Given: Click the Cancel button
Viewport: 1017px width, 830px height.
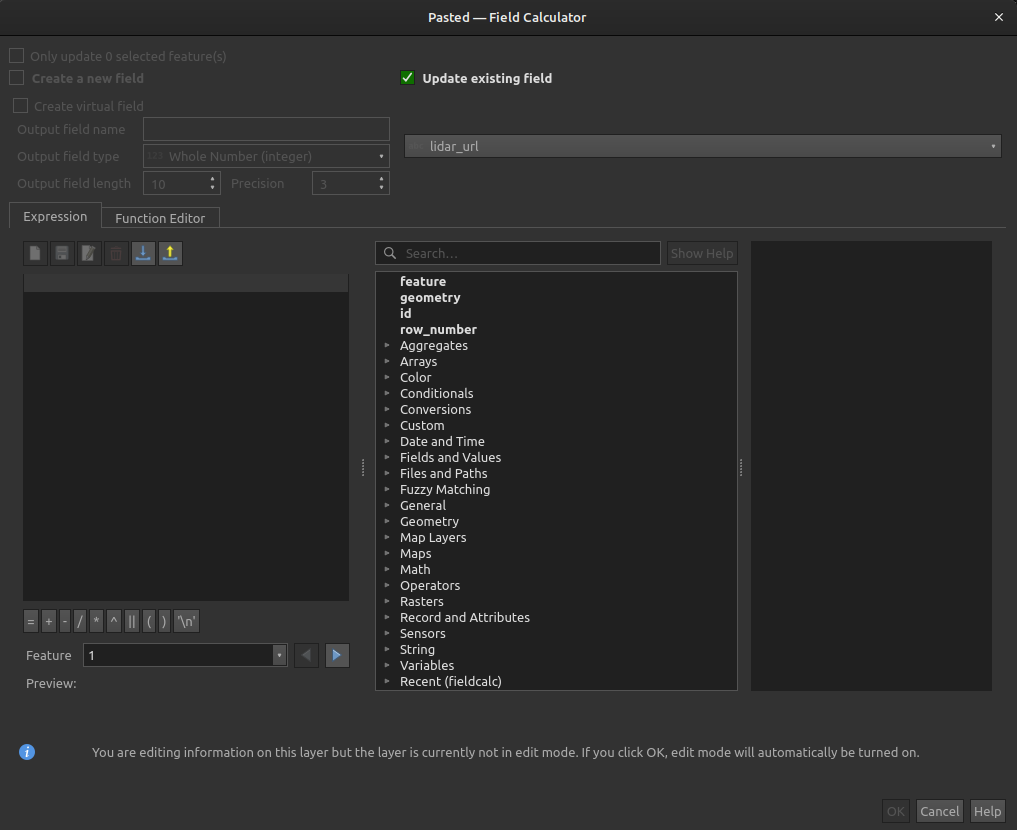Looking at the screenshot, I should click(939, 811).
